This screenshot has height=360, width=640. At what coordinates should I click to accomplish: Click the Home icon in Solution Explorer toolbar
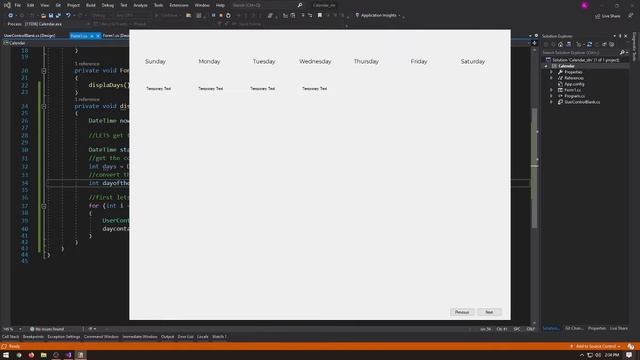[560, 44]
